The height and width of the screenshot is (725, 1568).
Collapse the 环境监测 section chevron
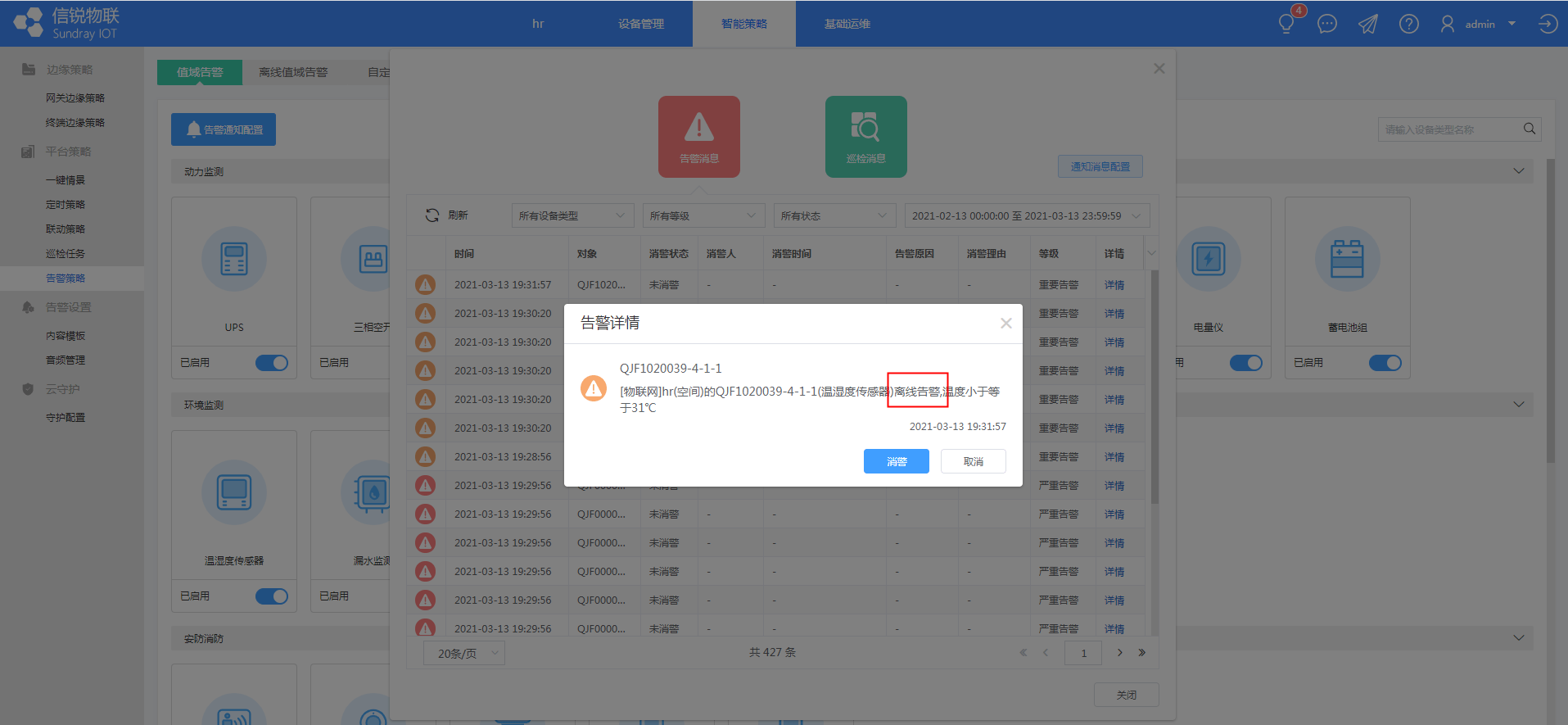point(1519,405)
